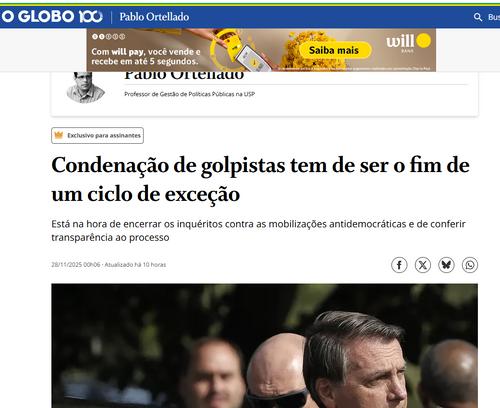The width and height of the screenshot is (500, 408).
Task: Click the Exclusivo para assinantes badge
Action: click(97, 135)
